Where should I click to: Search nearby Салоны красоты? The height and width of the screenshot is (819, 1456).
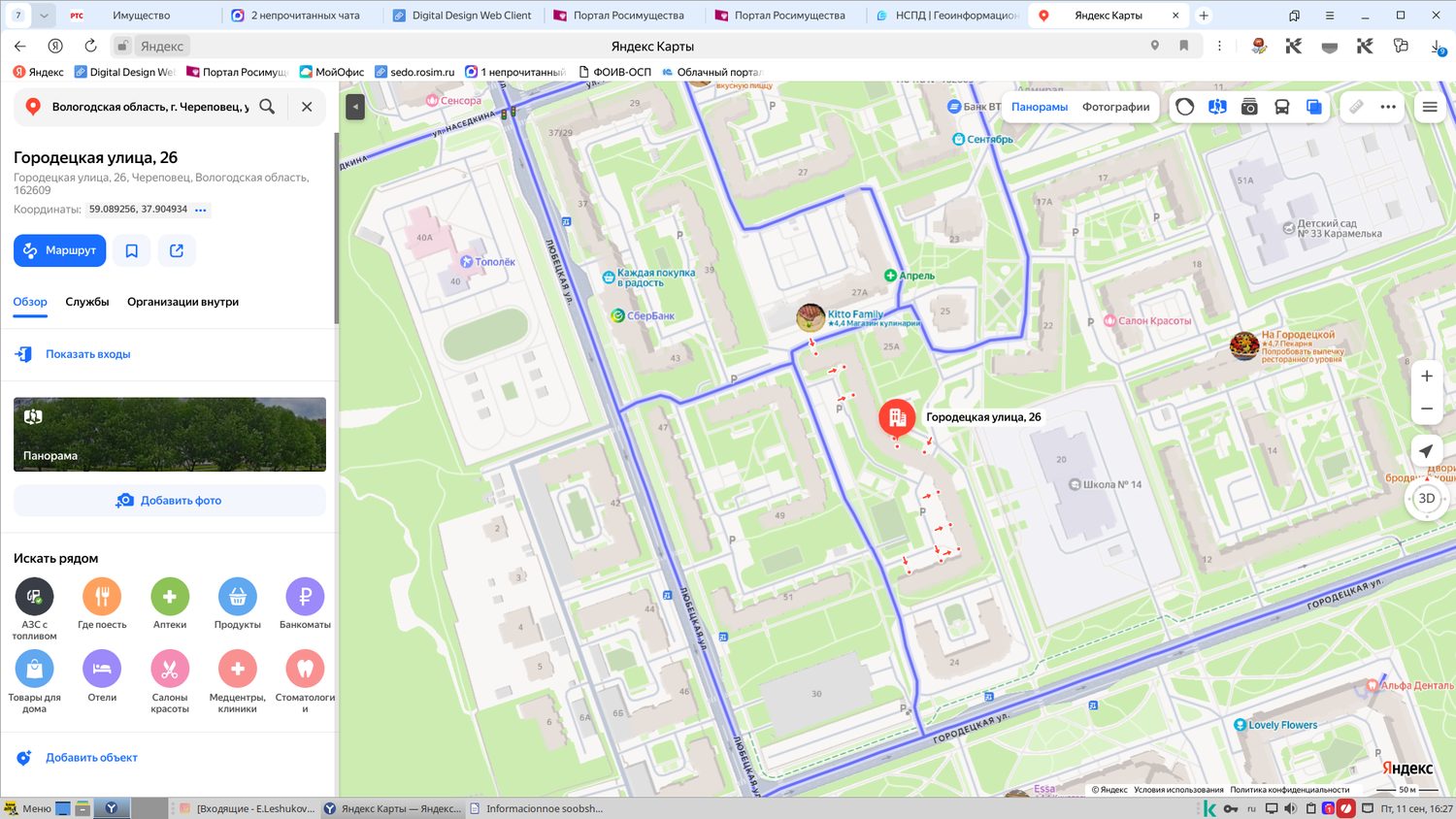170,681
